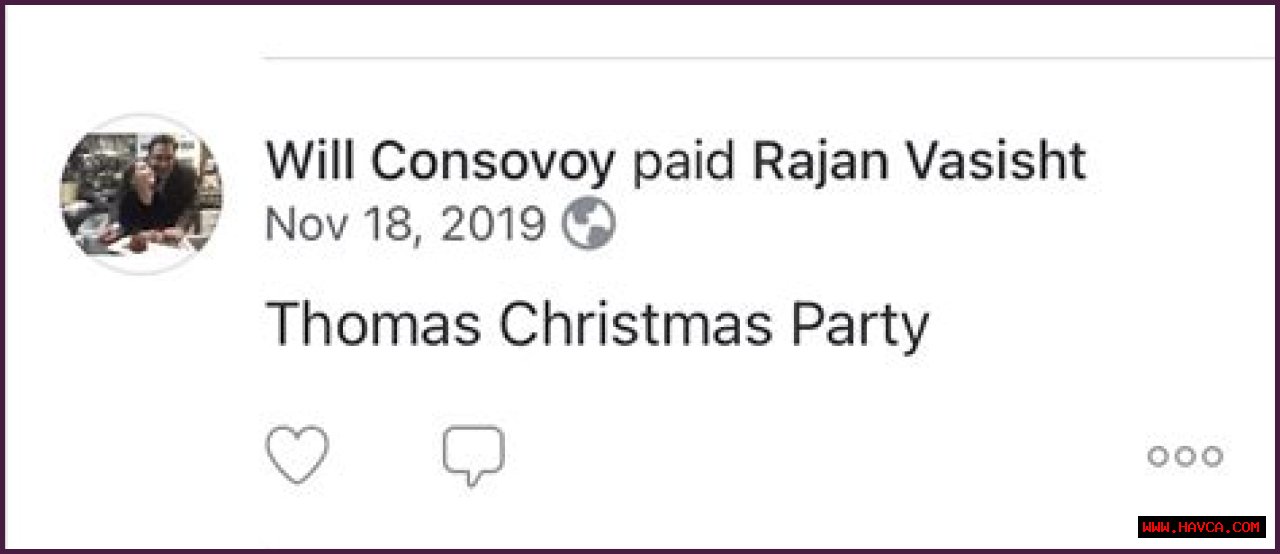Screen dimensions: 1280x554
Task: Click the word "Party" in the note
Action: coord(860,325)
